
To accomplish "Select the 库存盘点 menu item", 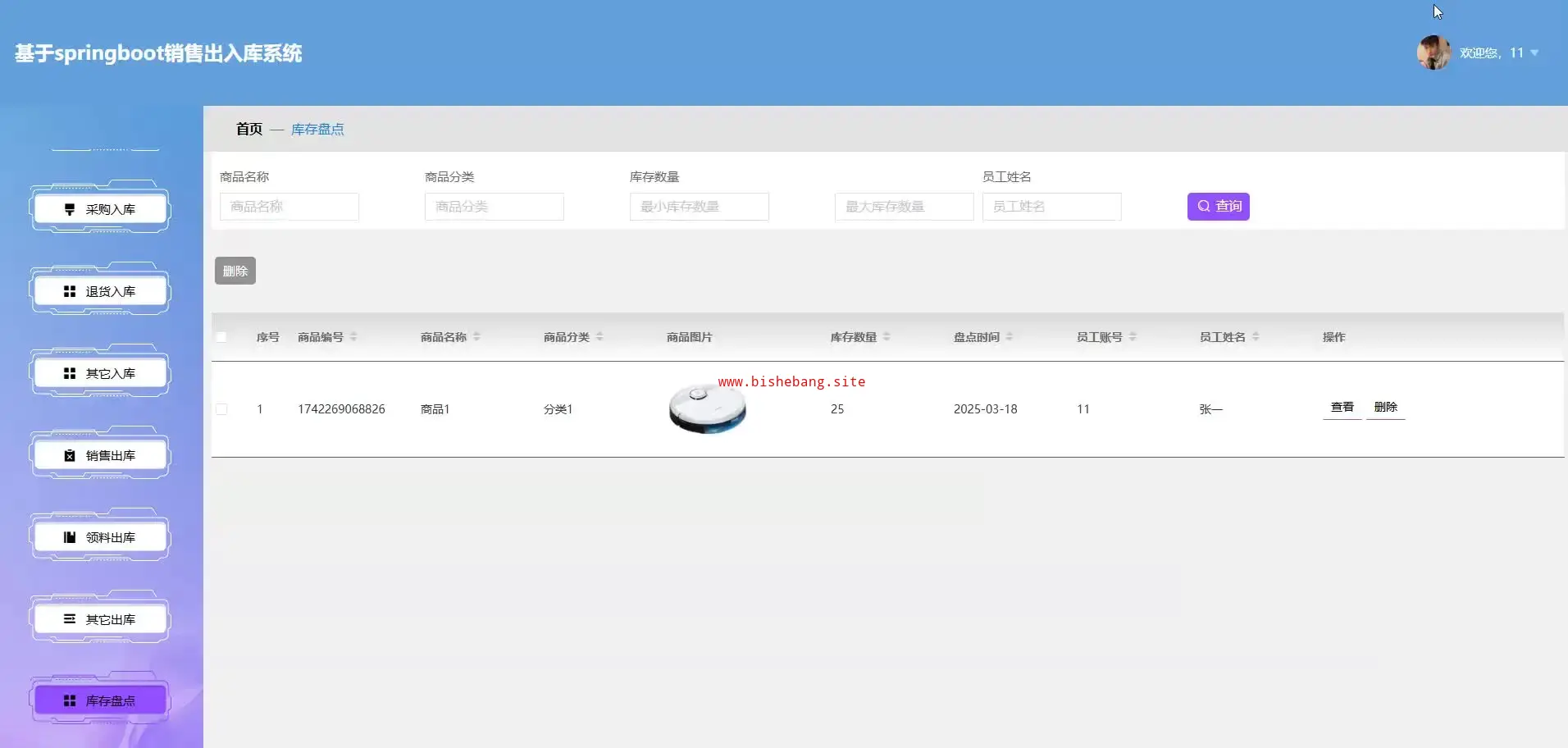I will tap(100, 701).
